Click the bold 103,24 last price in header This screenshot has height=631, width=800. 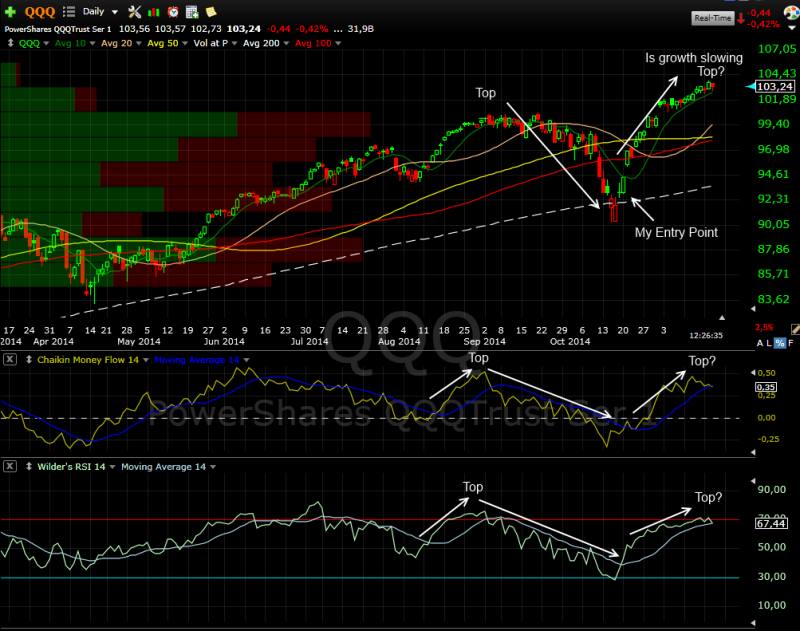pyautogui.click(x=244, y=29)
